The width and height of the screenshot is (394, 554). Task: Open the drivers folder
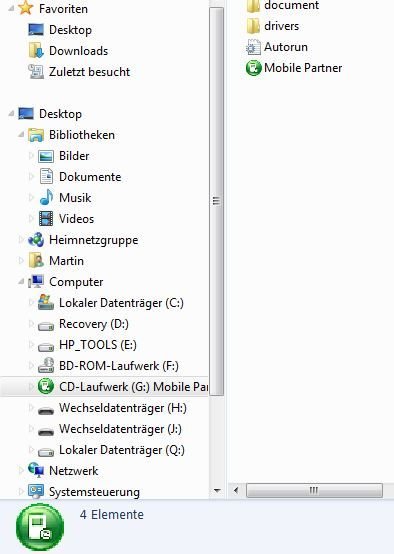(281, 26)
